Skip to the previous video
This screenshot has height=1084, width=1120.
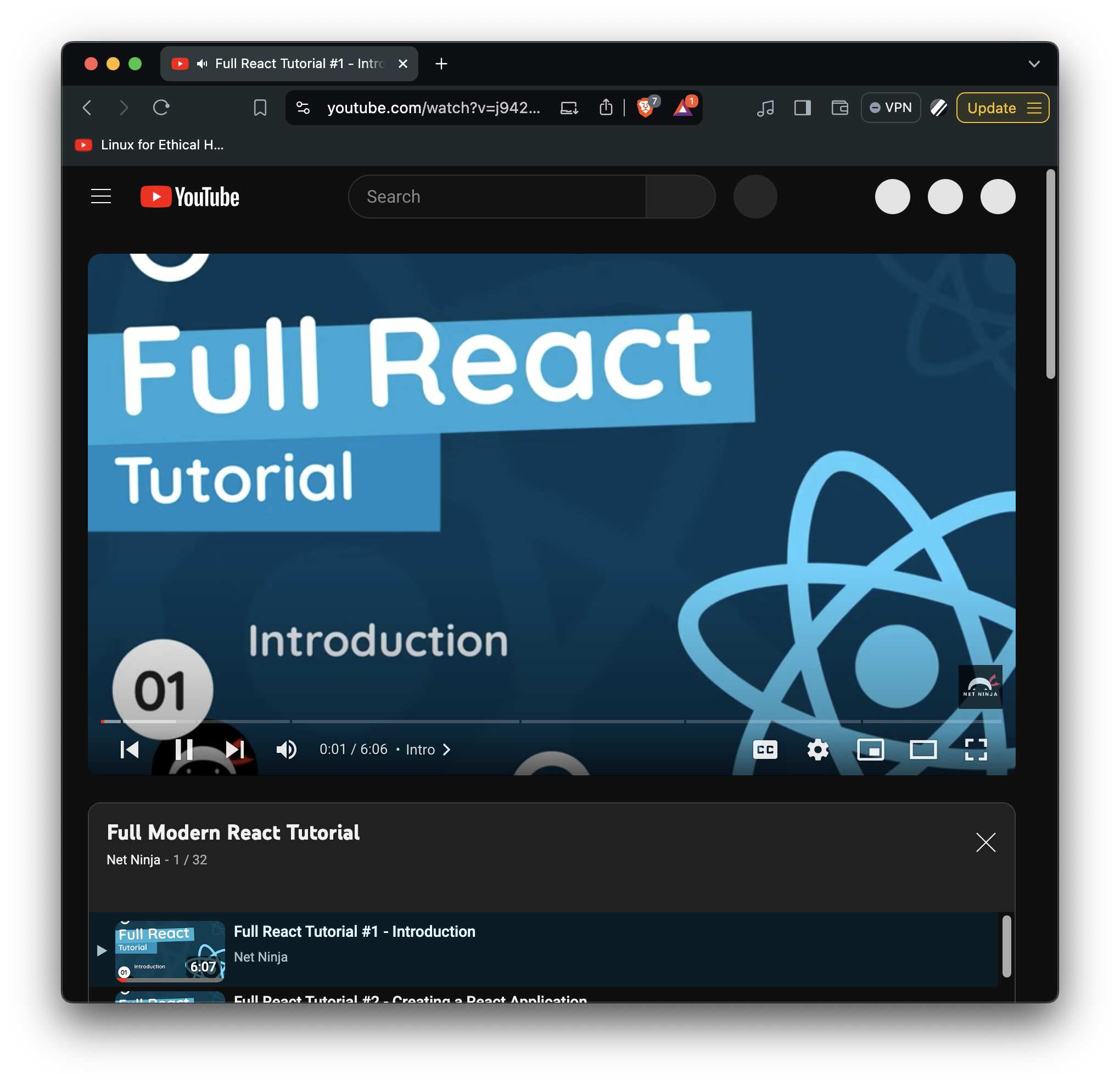[130, 750]
